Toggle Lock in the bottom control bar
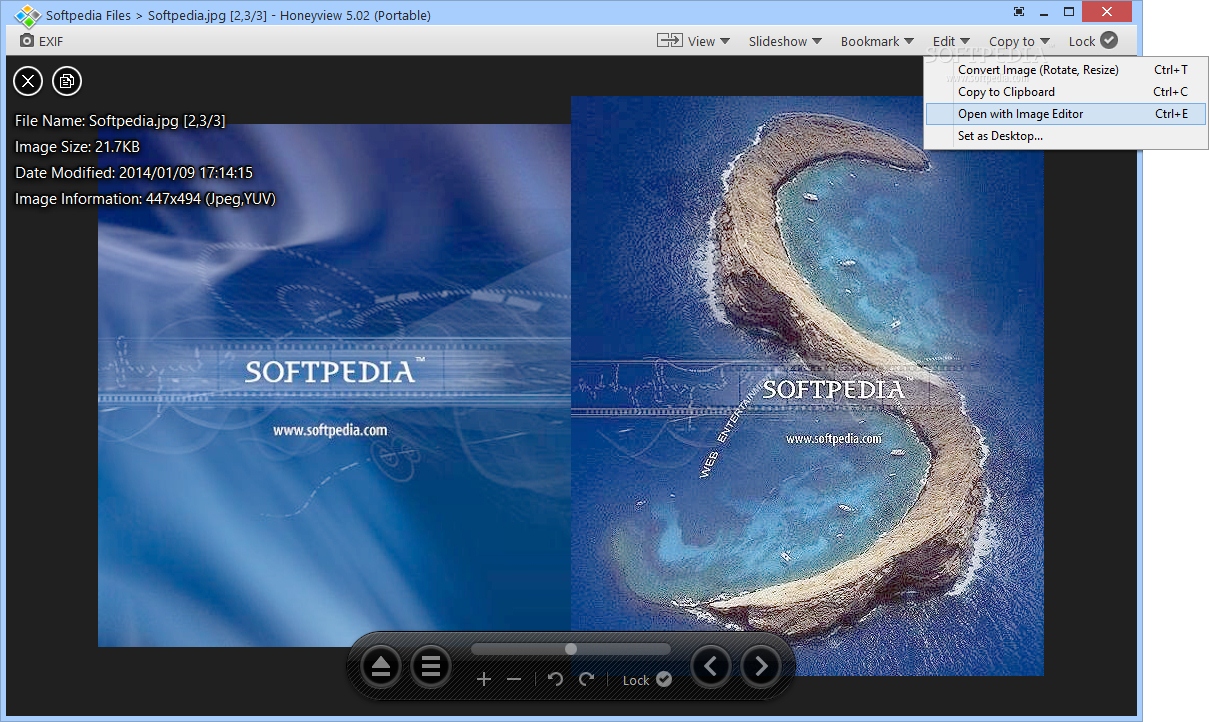 click(647, 680)
